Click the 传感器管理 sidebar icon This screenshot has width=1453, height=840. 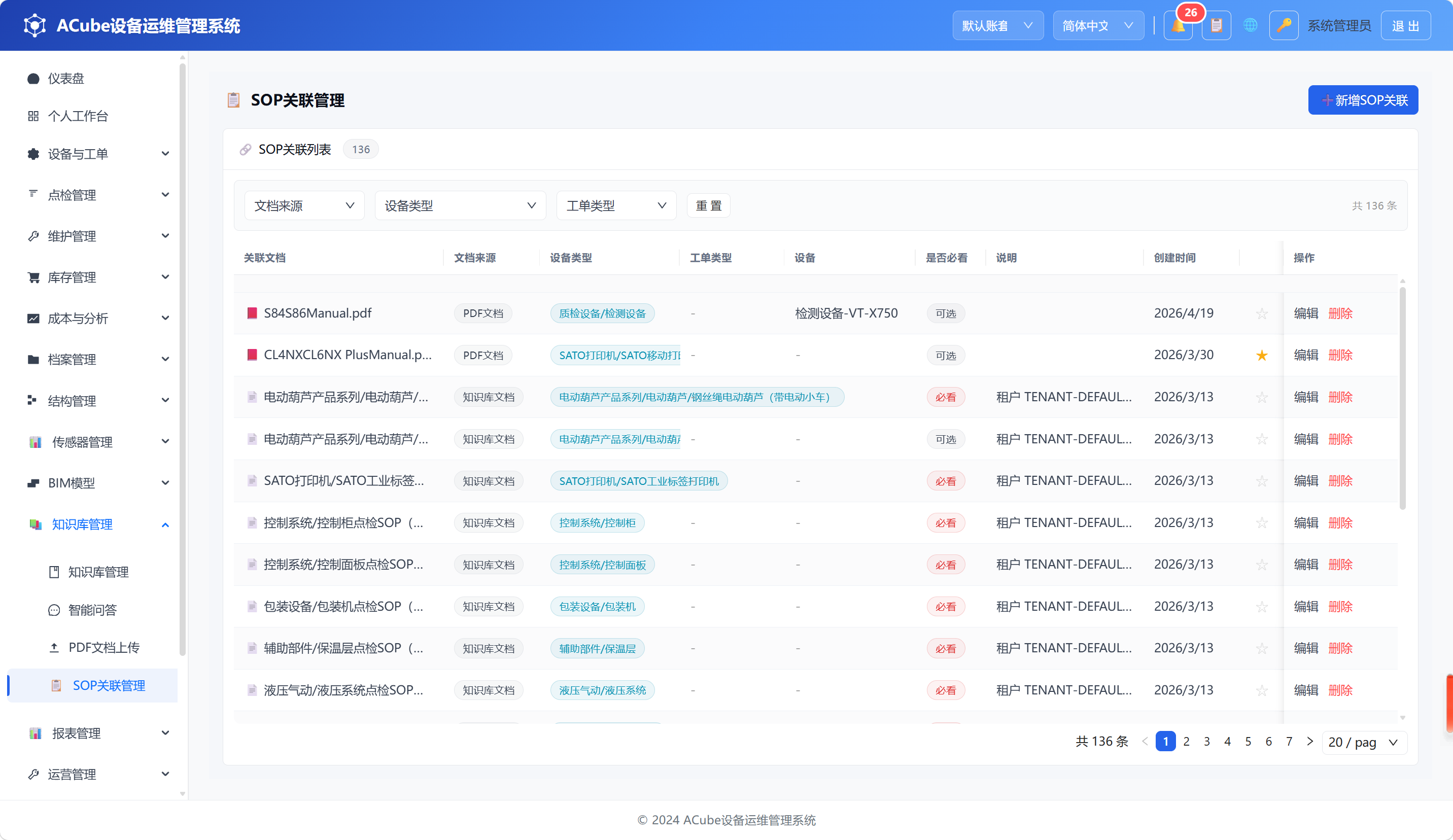34,442
